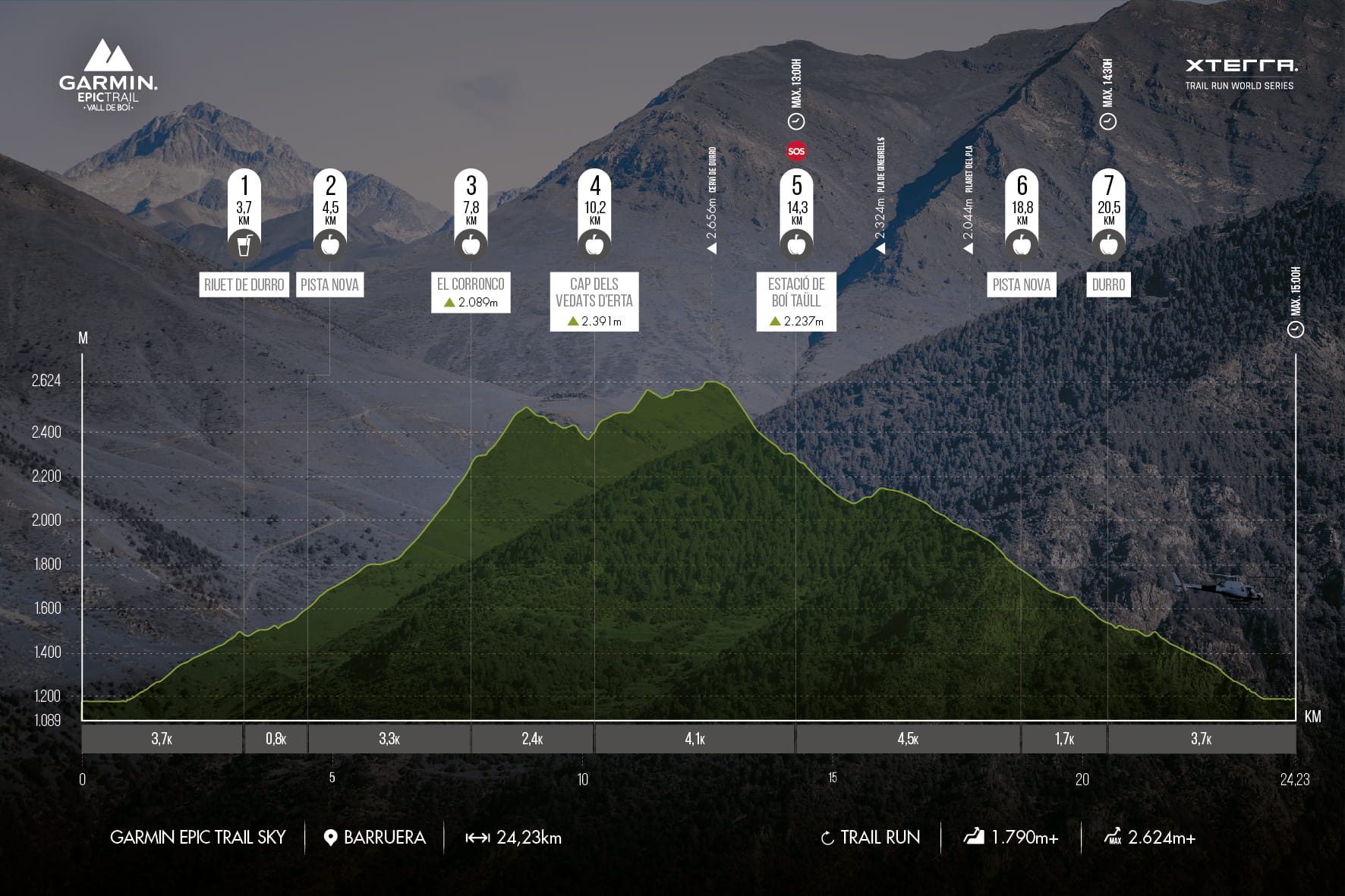Image resolution: width=1345 pixels, height=896 pixels.
Task: Click the Estació de Boí Taüll label
Action: tap(796, 301)
